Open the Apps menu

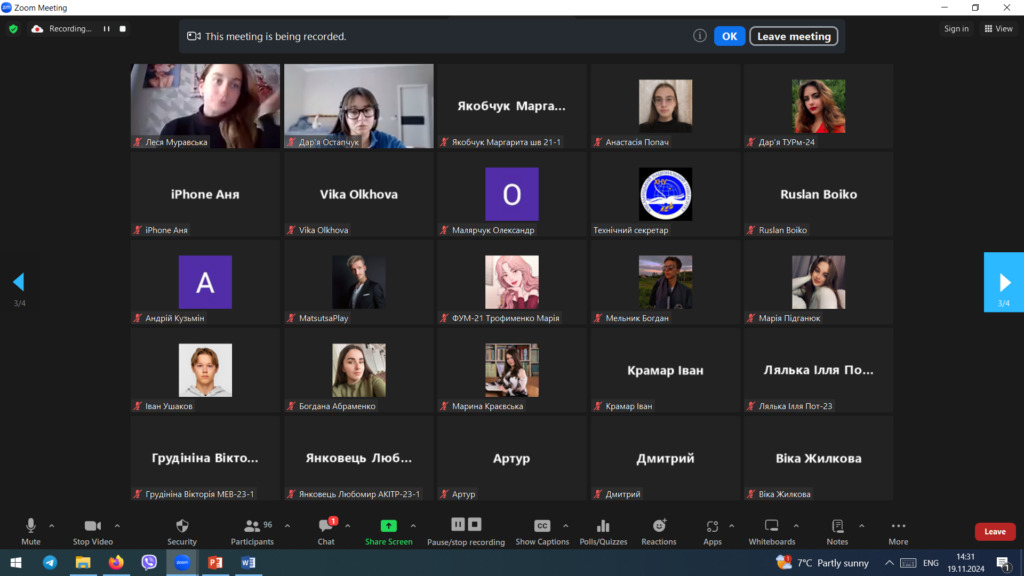[712, 526]
